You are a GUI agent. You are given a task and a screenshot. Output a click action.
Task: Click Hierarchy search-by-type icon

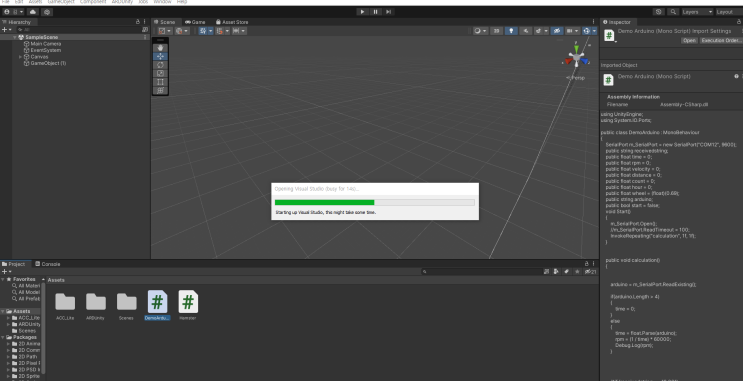[x=145, y=29]
